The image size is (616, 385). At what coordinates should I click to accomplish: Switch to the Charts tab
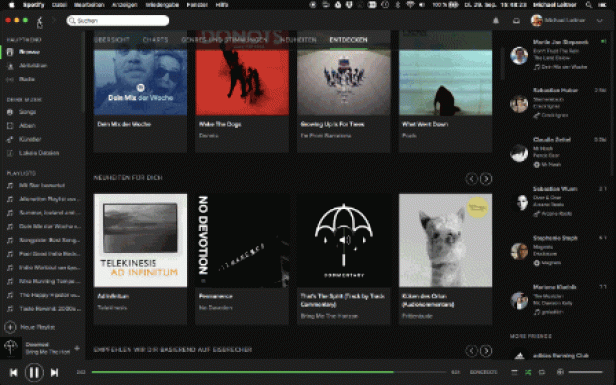(x=156, y=40)
